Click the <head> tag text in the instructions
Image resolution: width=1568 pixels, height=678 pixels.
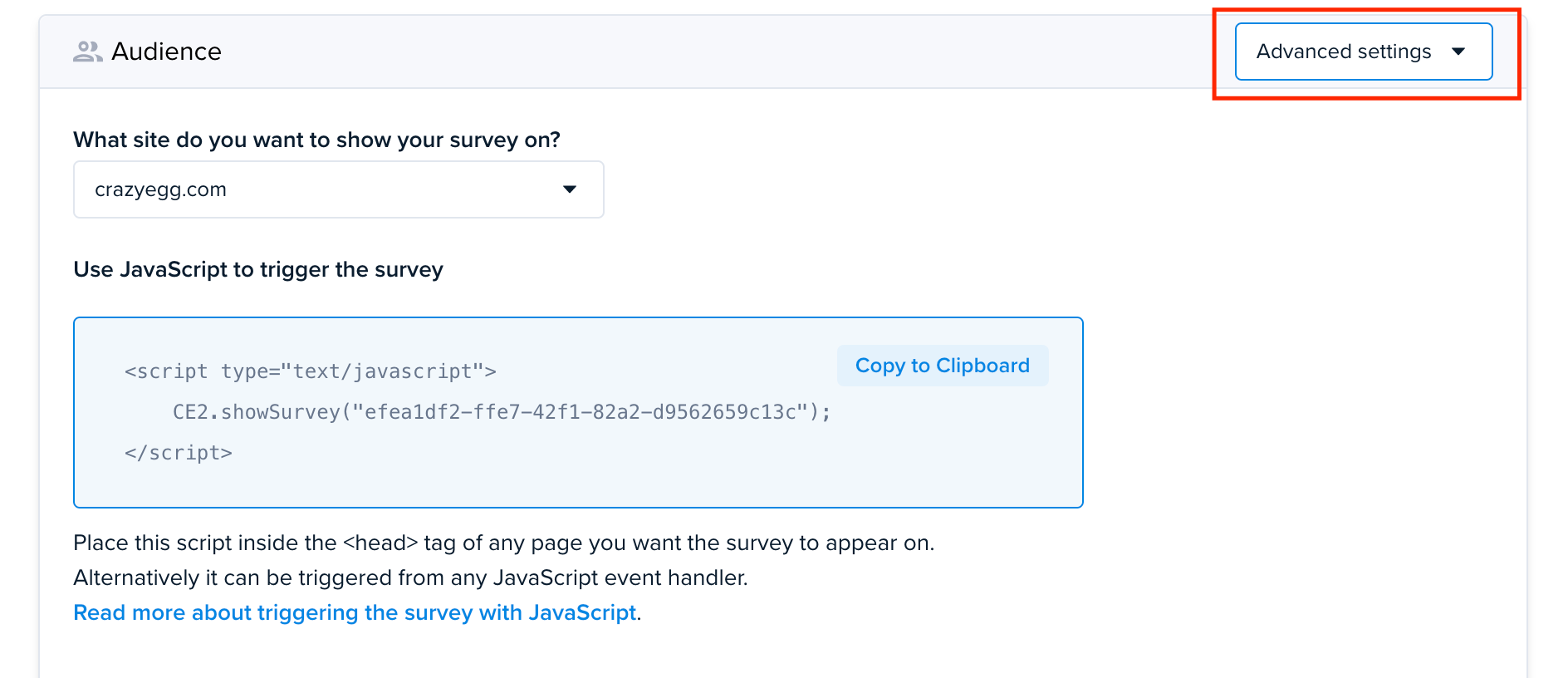(x=380, y=543)
